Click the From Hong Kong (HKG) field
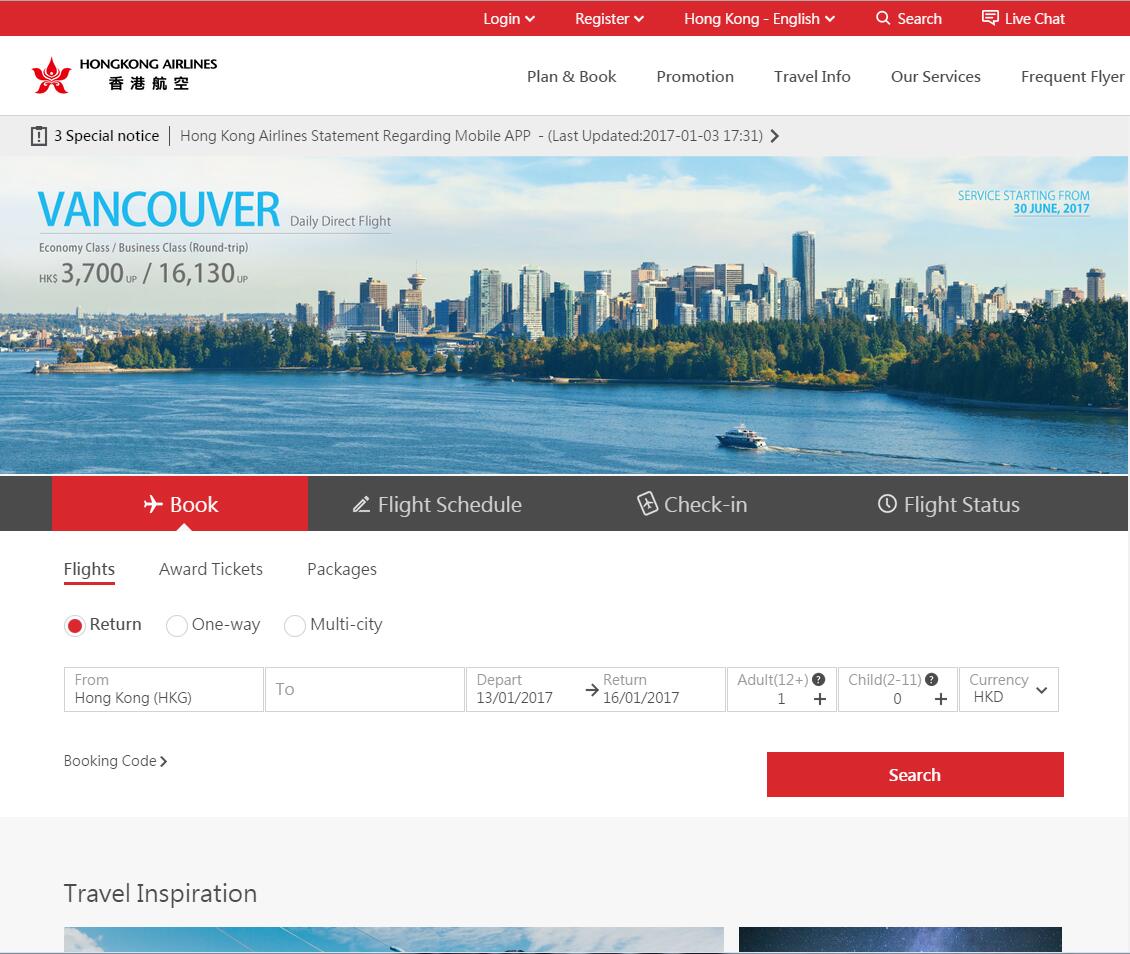Screen dimensions: 1130x954 pyautogui.click(x=164, y=690)
